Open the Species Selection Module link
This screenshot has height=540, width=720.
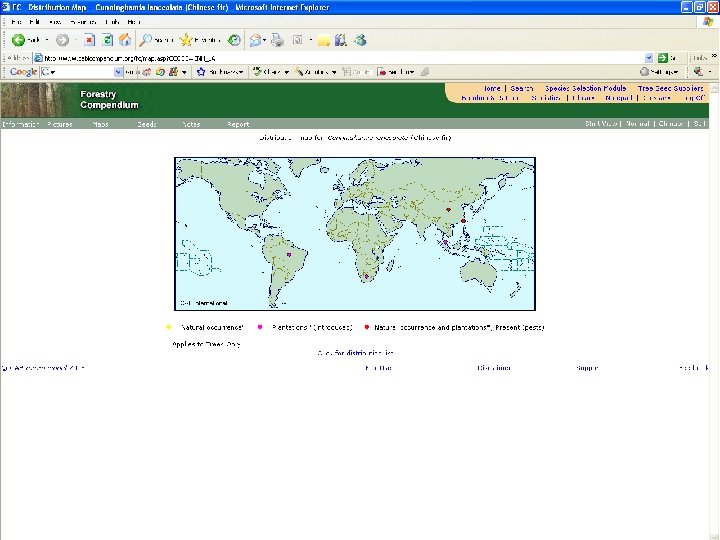pos(585,88)
